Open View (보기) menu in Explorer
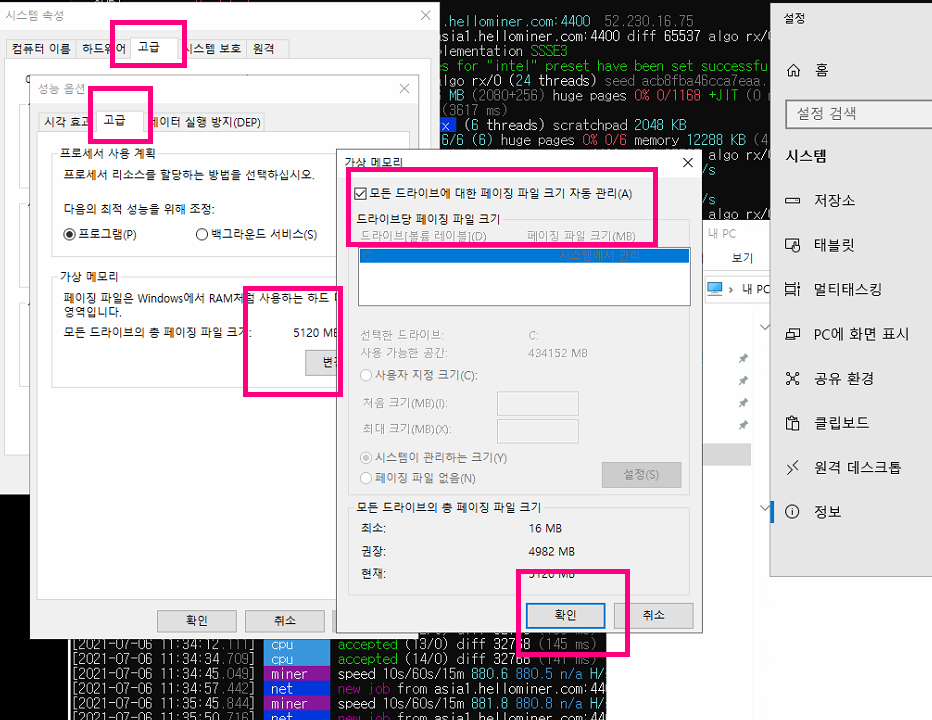932x720 pixels. tap(742, 257)
